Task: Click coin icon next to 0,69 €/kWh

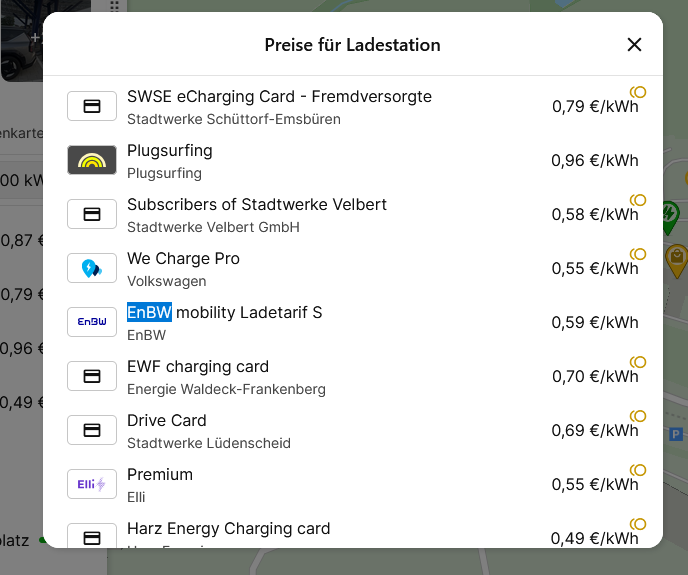Action: (638, 416)
